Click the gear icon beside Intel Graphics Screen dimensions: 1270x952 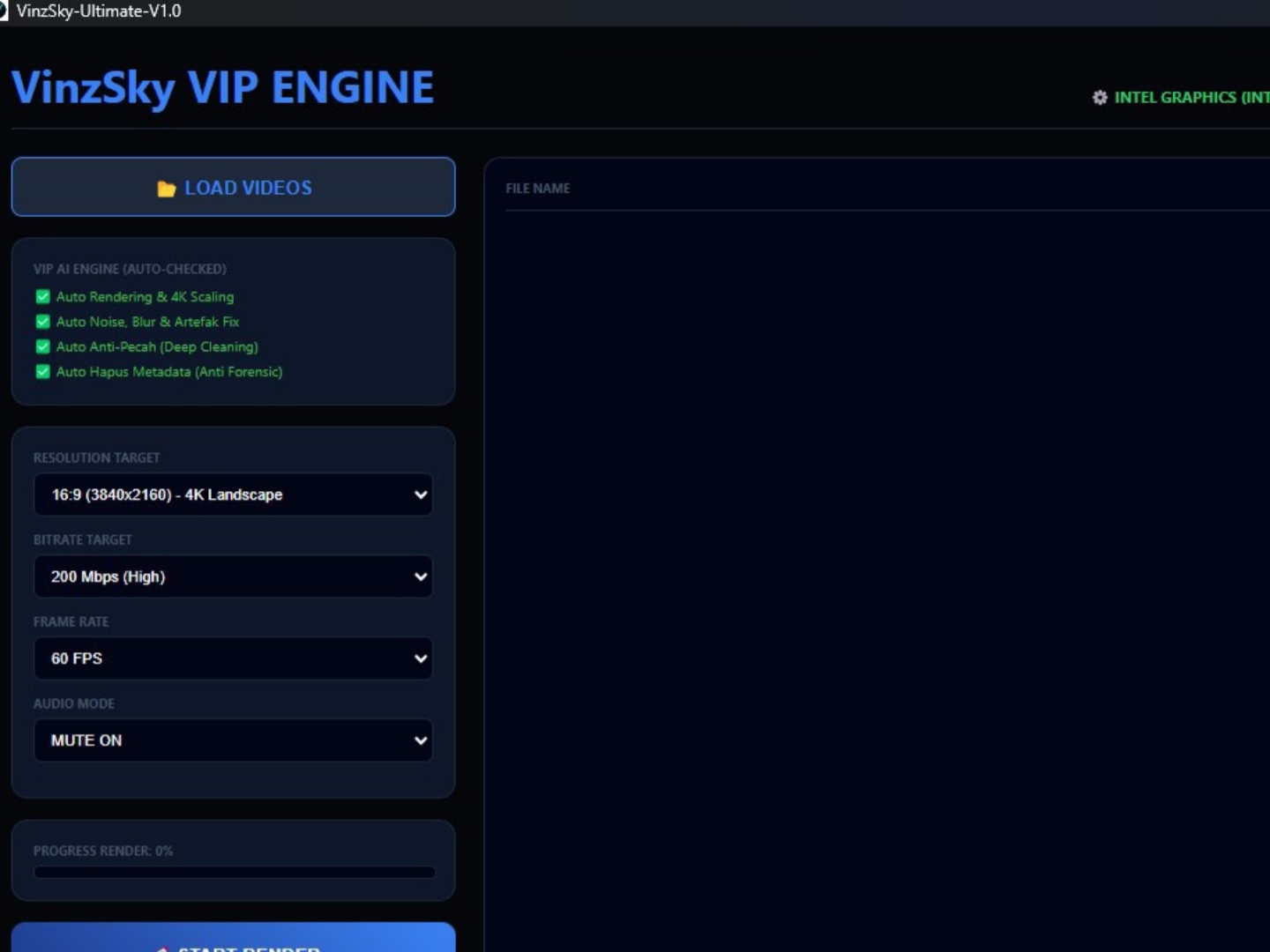click(x=1100, y=98)
